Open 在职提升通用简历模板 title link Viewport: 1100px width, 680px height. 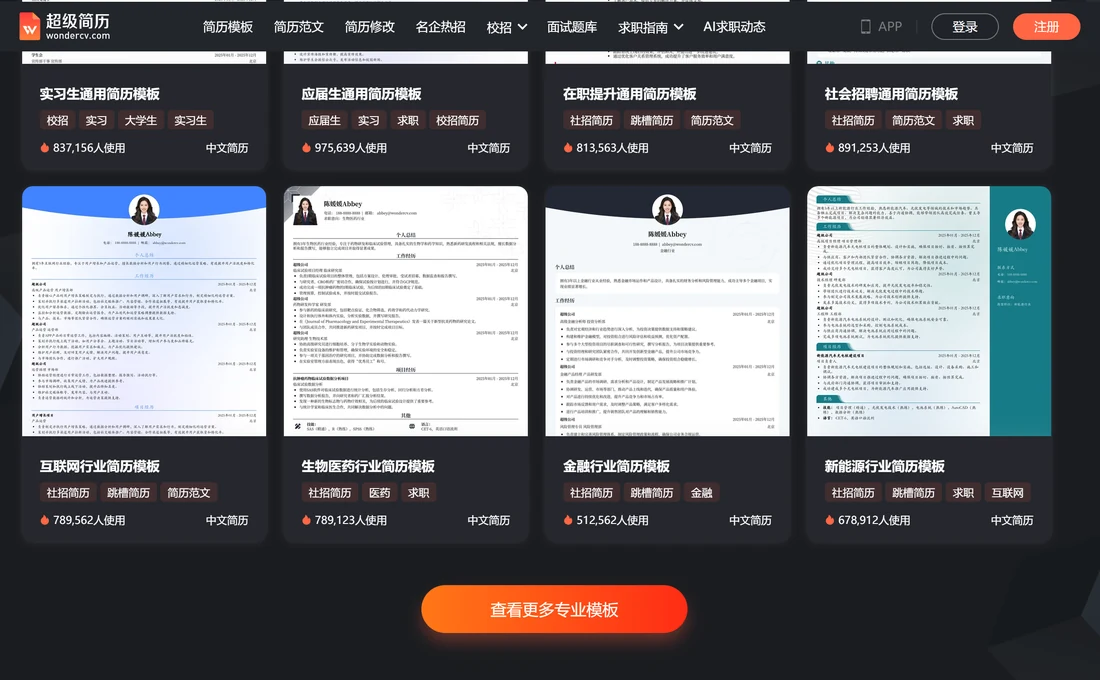click(x=629, y=94)
